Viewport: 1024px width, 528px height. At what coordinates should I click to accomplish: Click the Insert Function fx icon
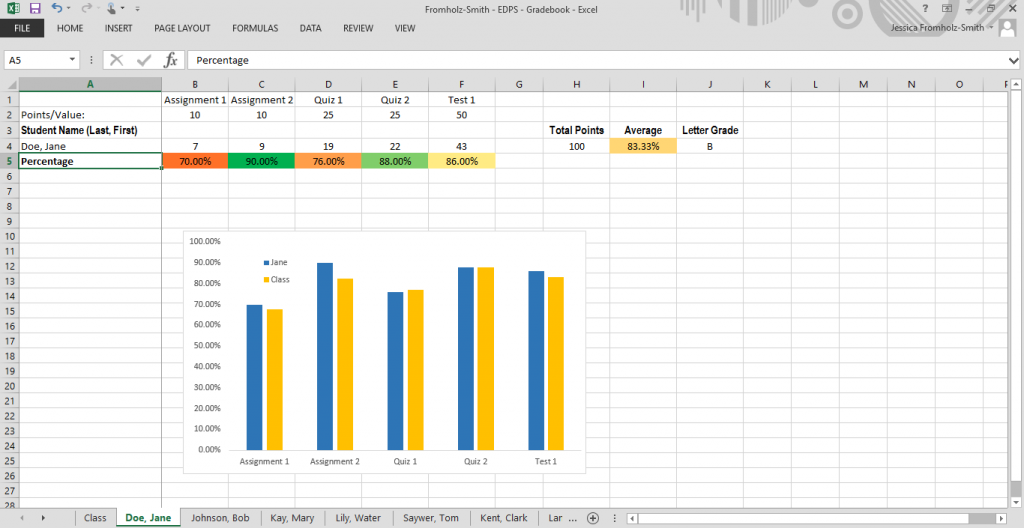(x=171, y=60)
